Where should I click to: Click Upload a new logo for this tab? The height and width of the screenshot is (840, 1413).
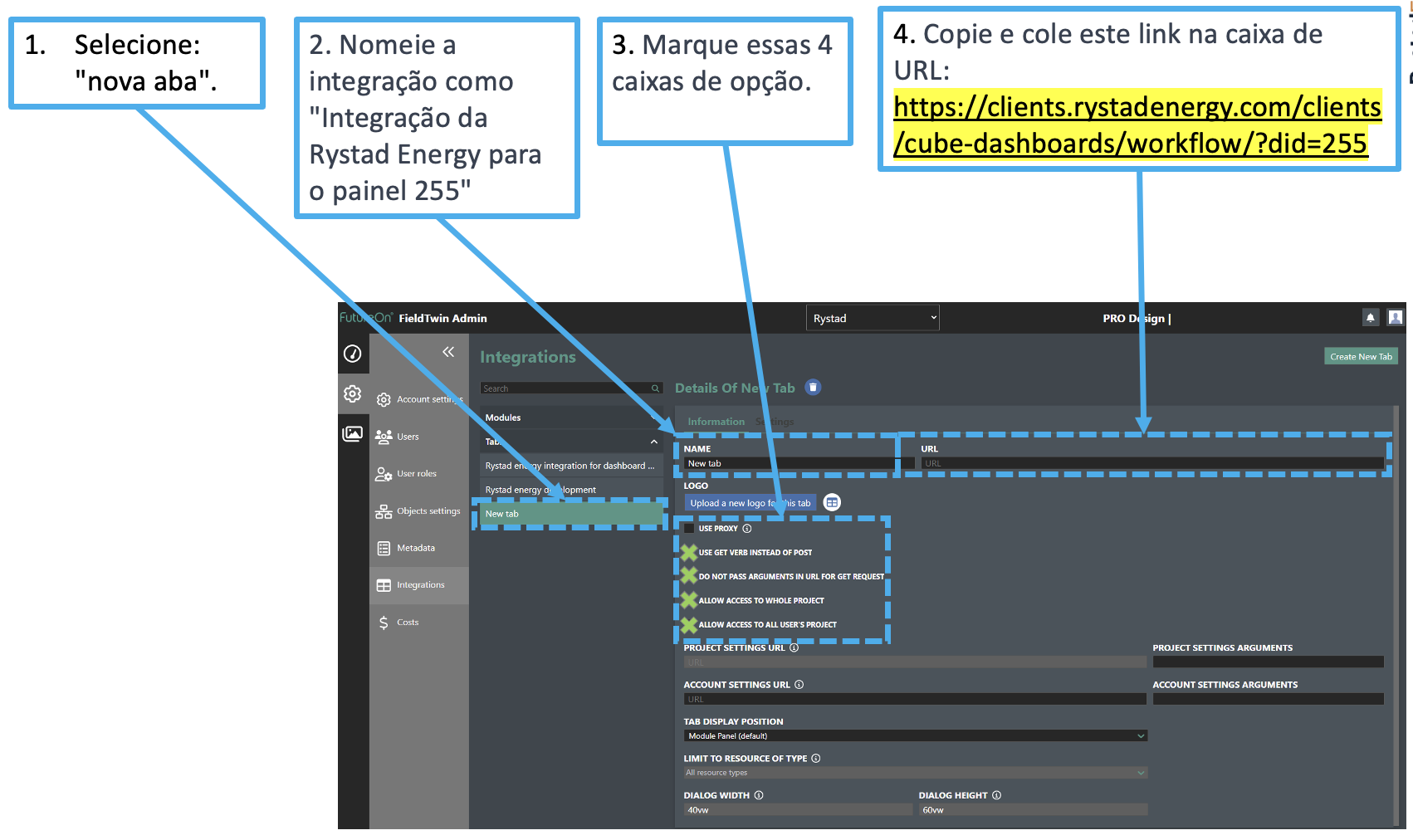tap(751, 503)
